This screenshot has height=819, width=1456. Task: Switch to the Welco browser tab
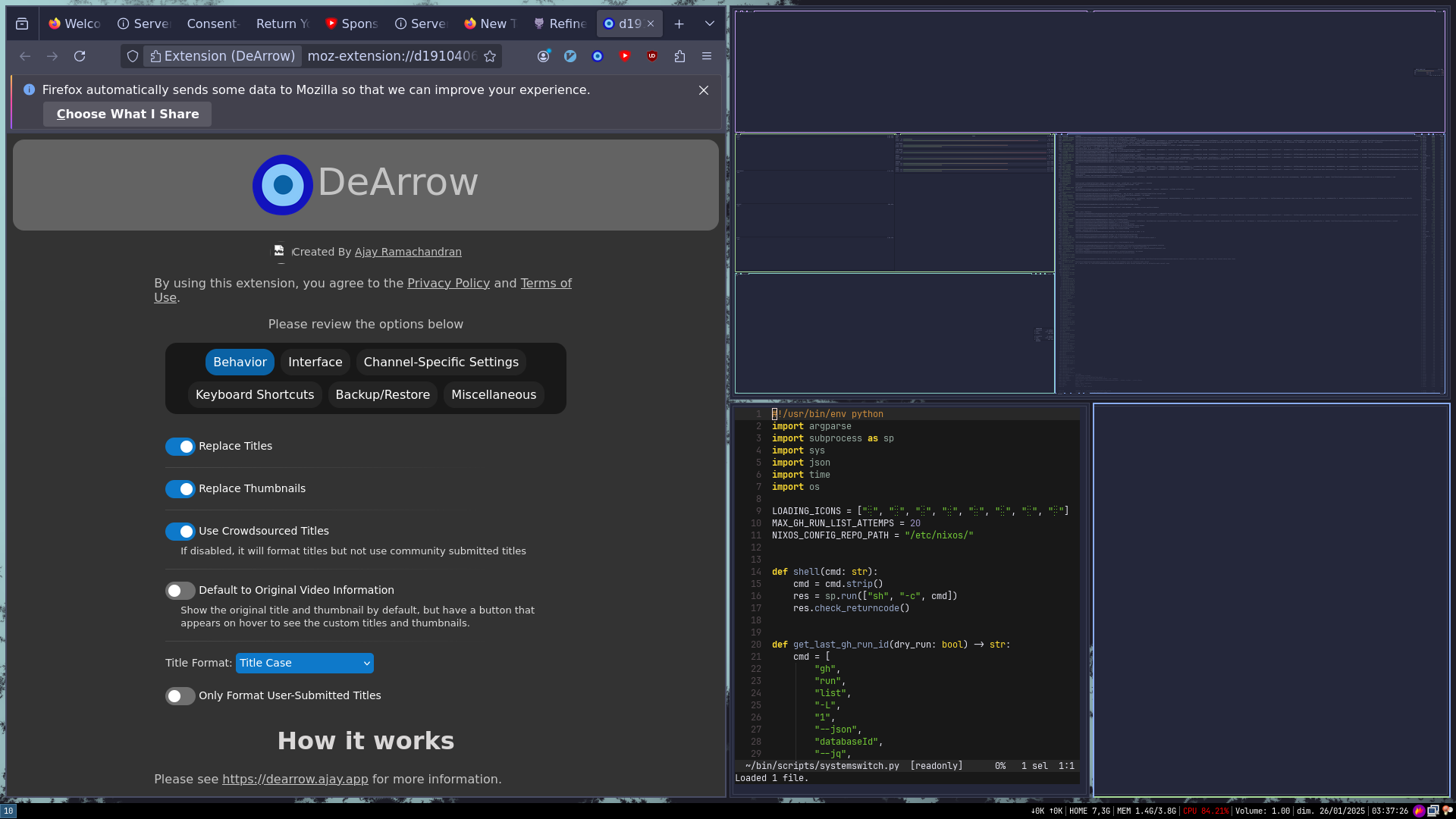click(x=74, y=24)
